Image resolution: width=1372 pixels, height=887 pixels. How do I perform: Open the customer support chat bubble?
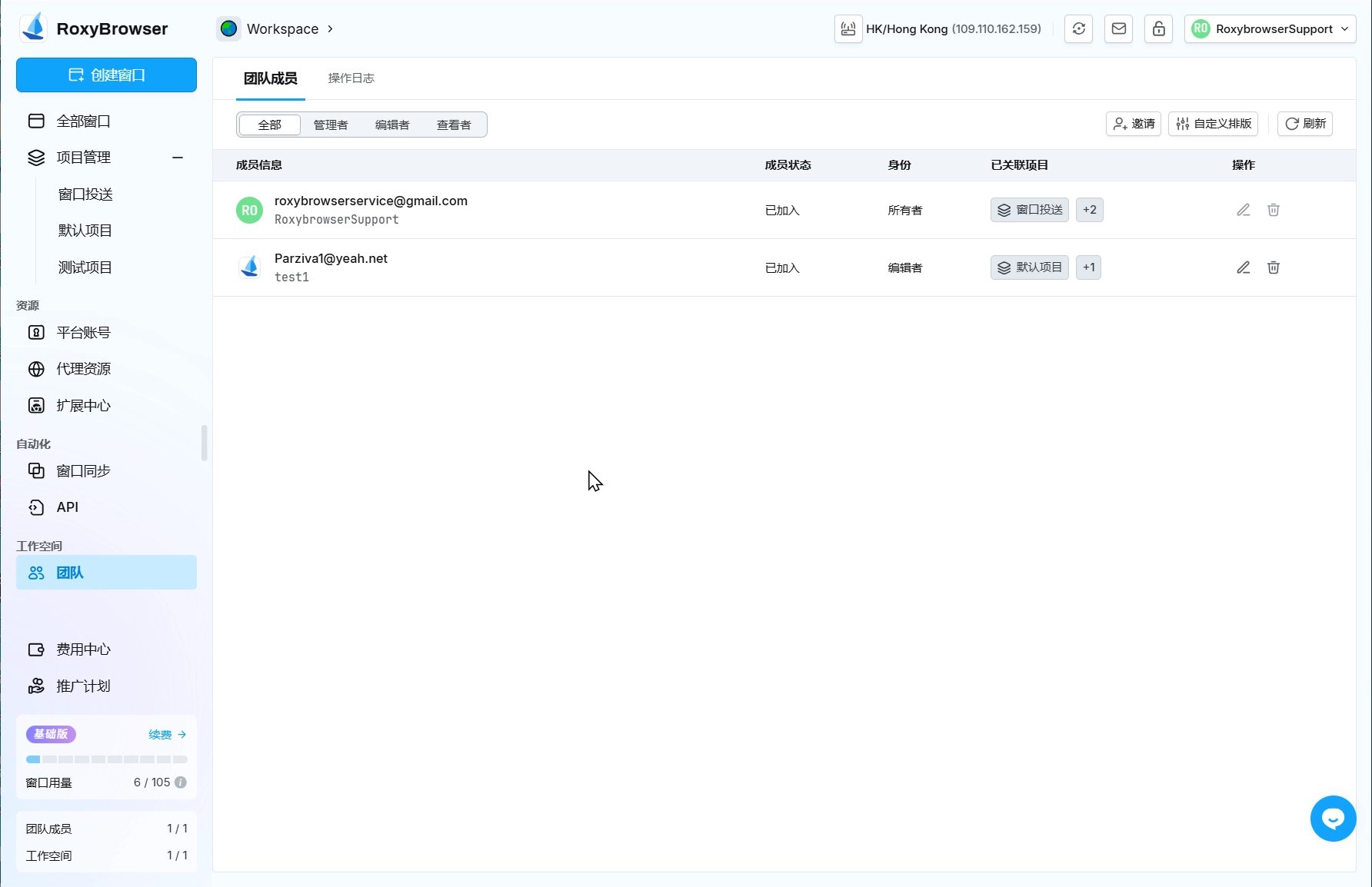pos(1333,819)
